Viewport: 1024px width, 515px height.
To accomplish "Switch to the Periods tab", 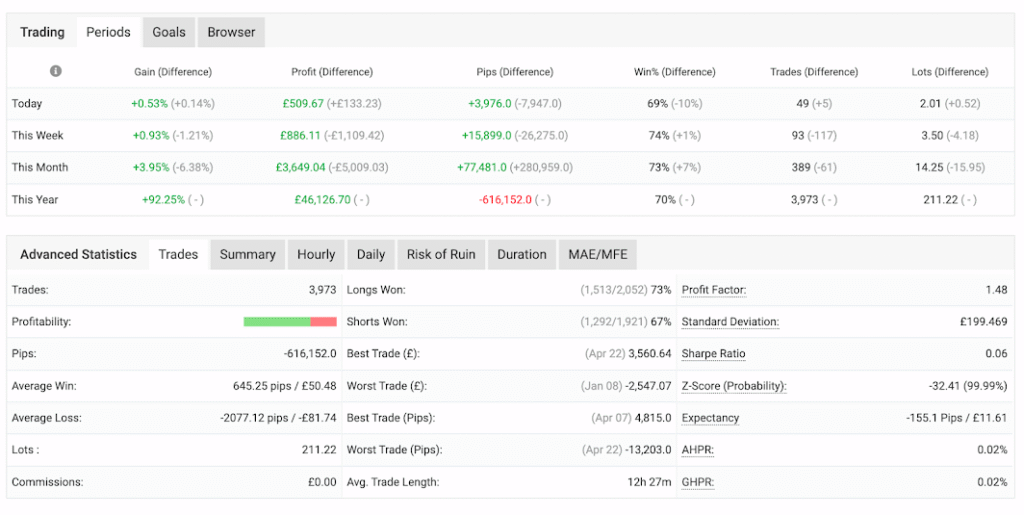I will 108,32.
